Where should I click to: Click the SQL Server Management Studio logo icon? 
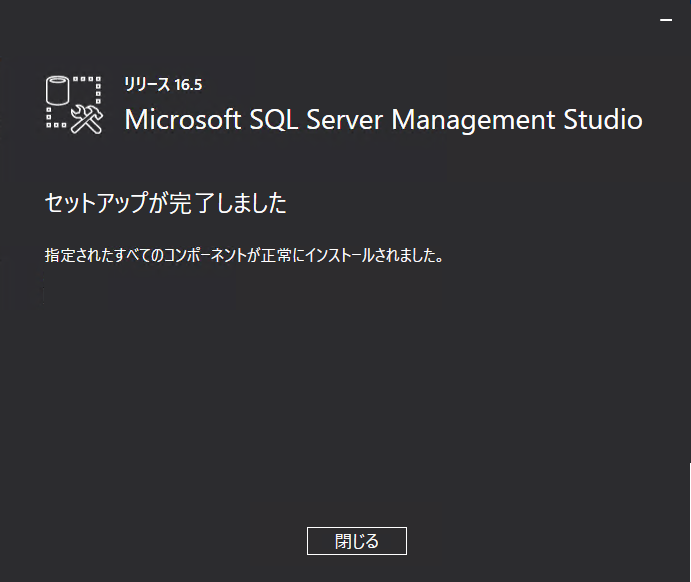coord(74,105)
